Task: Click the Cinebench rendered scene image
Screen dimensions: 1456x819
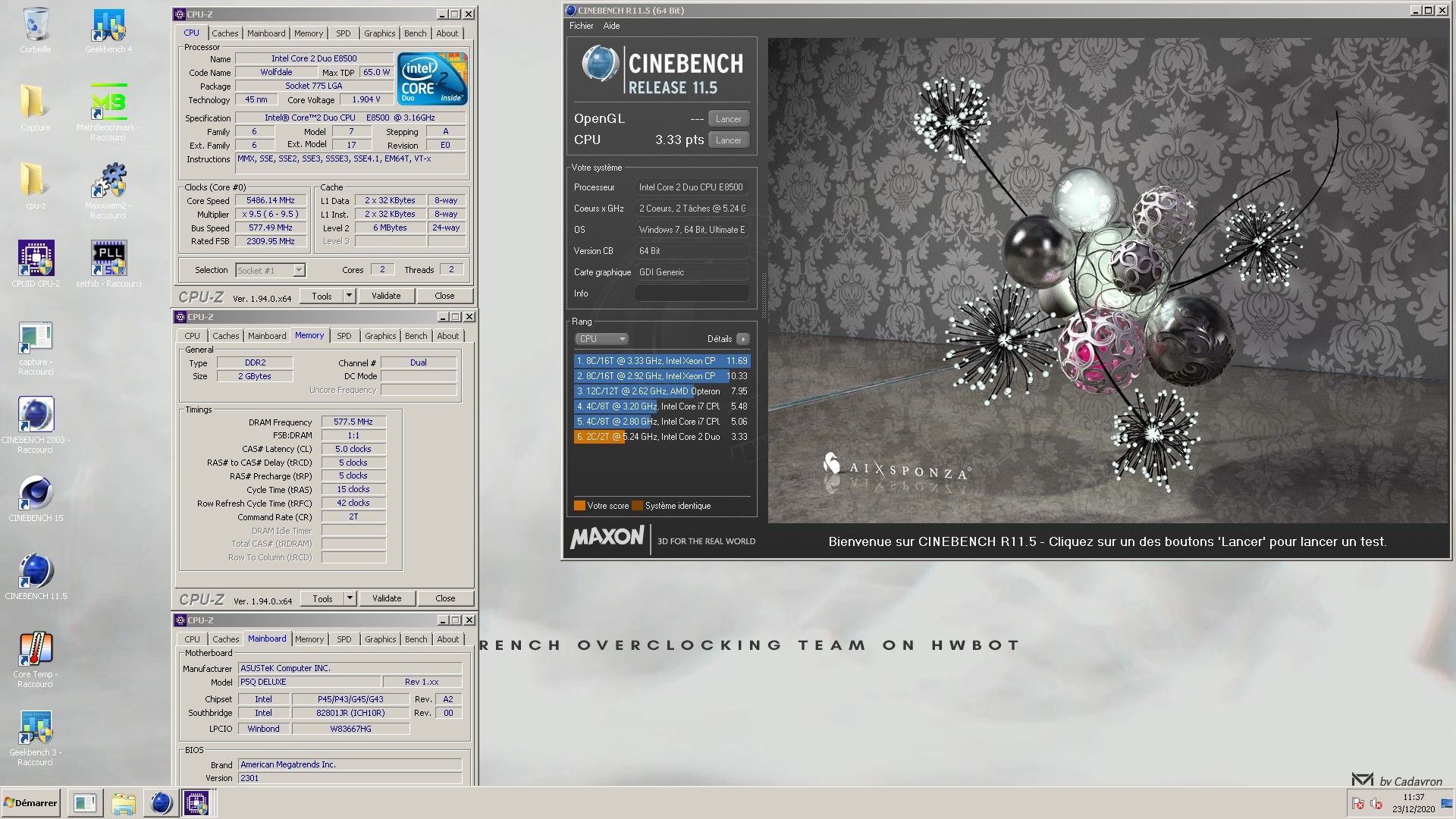Action: point(1108,281)
